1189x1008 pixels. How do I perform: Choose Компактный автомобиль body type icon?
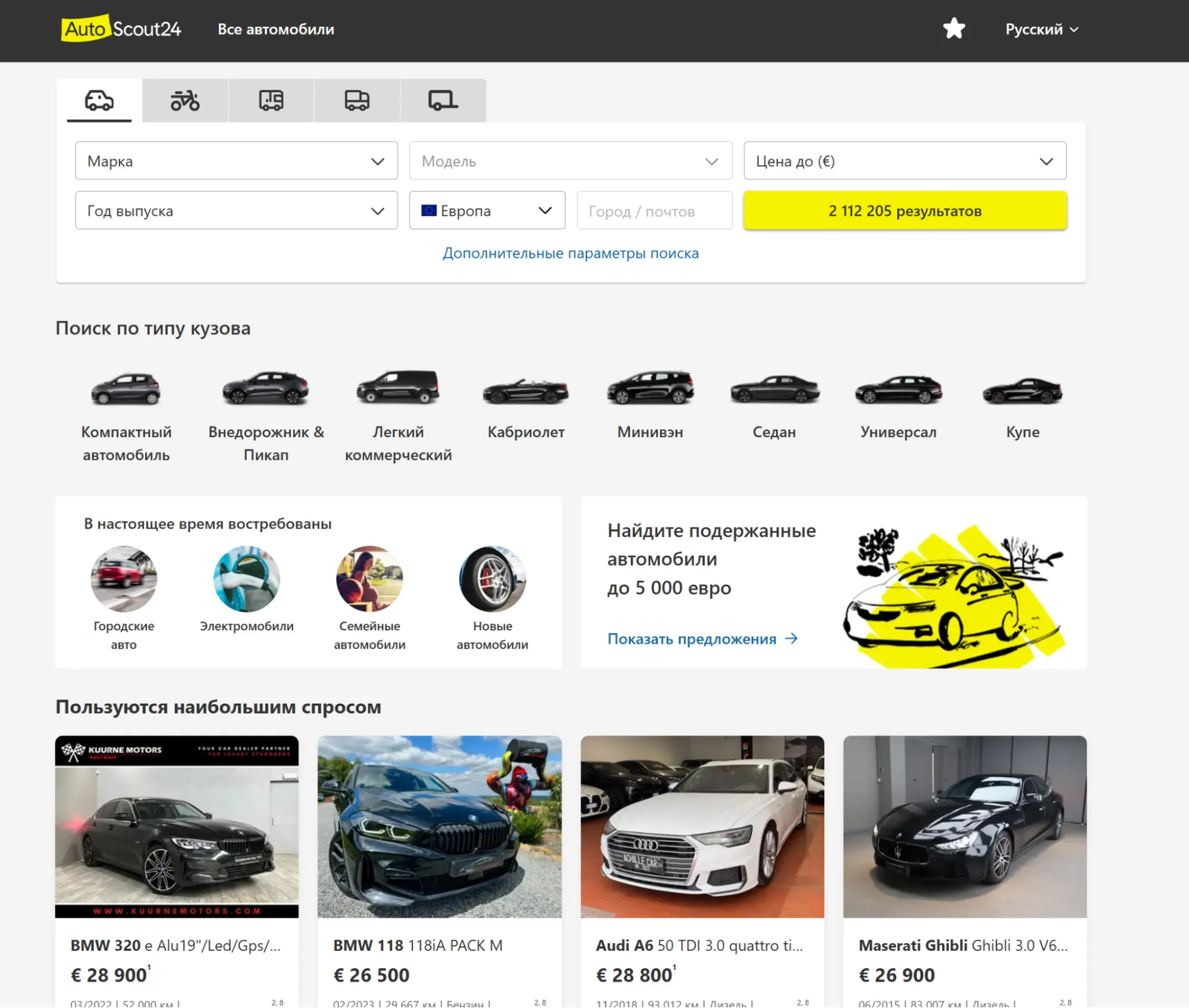tap(126, 388)
